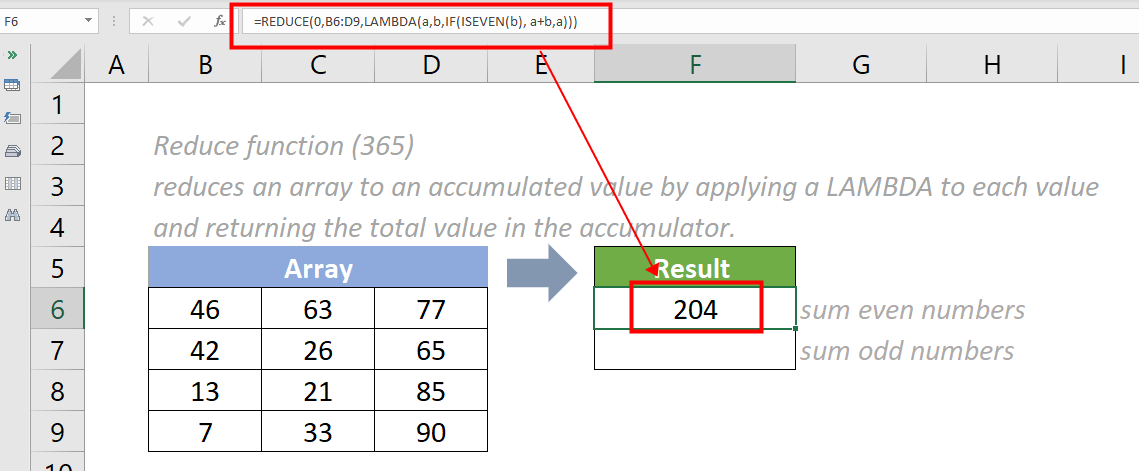Select the Result cell containing 204
The image size is (1139, 471).
695,309
